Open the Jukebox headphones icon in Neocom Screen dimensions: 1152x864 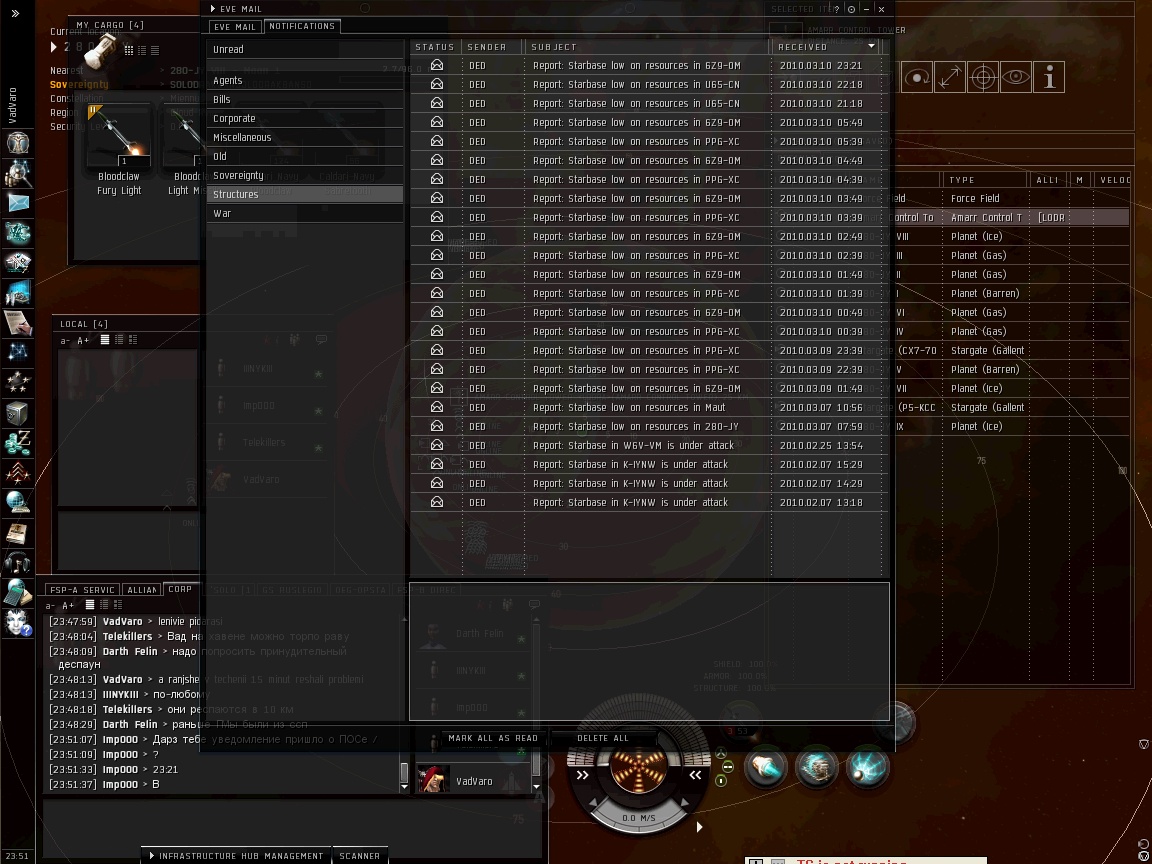[x=18, y=563]
